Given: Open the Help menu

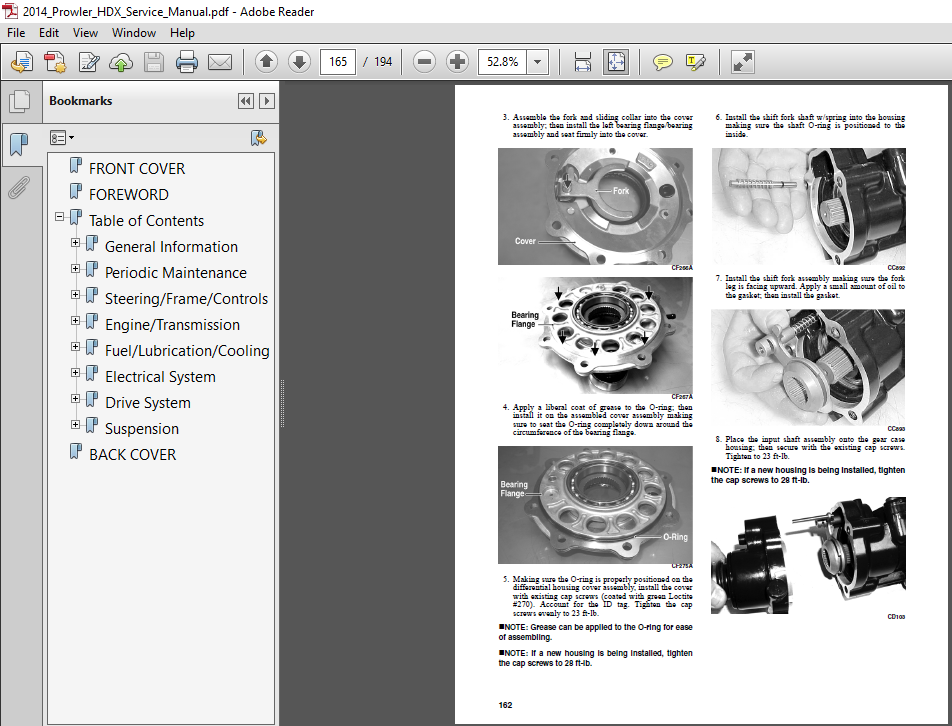Looking at the screenshot, I should [x=182, y=33].
